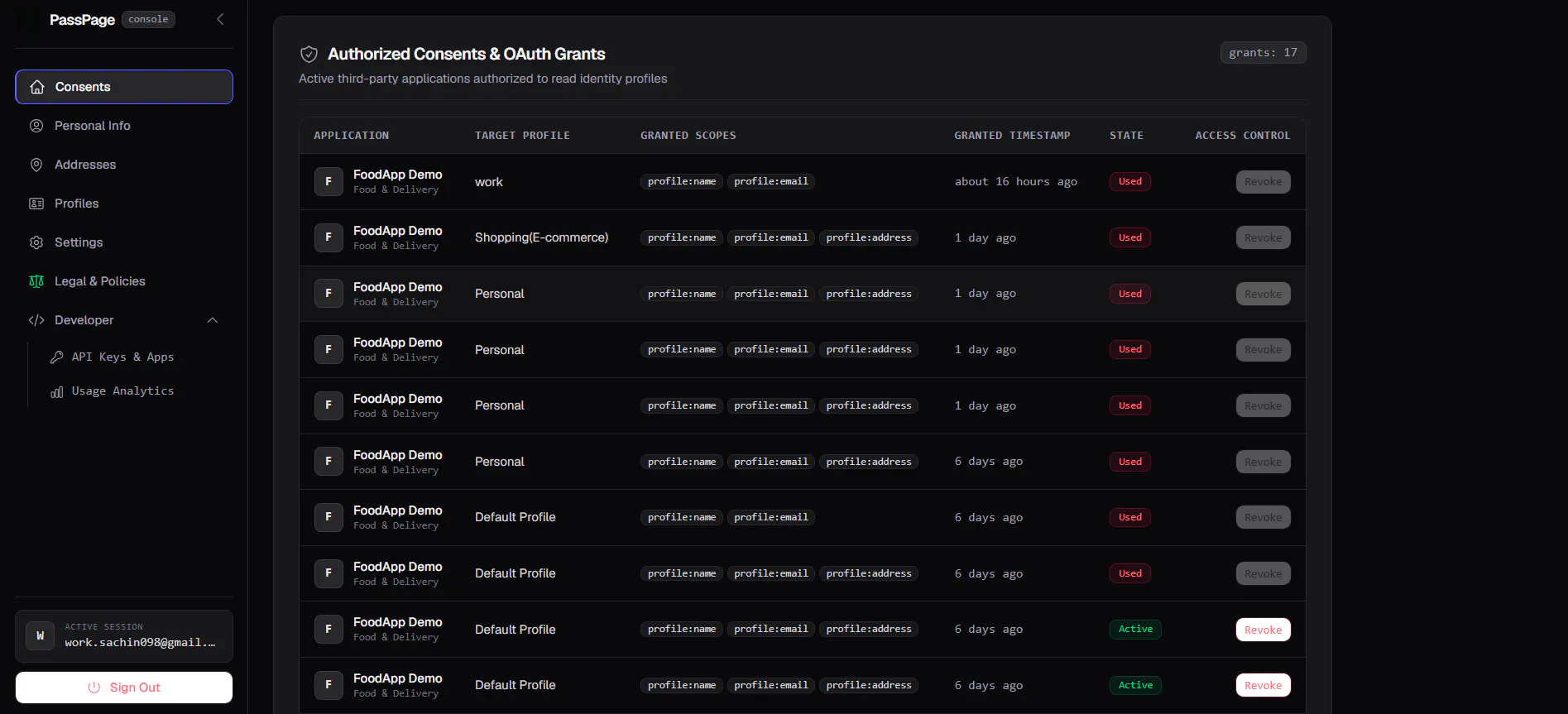This screenshot has width=1568, height=714.
Task: Click the grants: 17 badge
Action: [1263, 53]
